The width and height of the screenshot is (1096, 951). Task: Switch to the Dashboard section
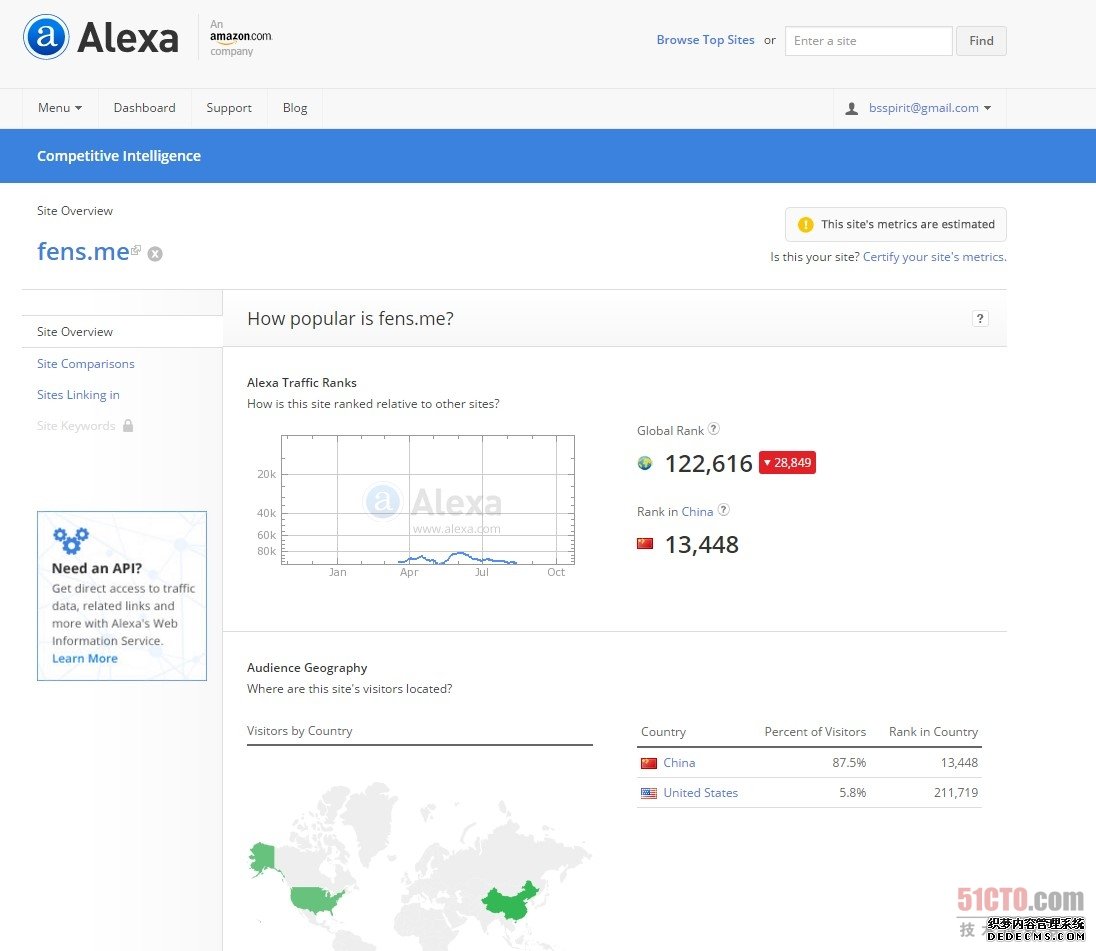[x=144, y=107]
